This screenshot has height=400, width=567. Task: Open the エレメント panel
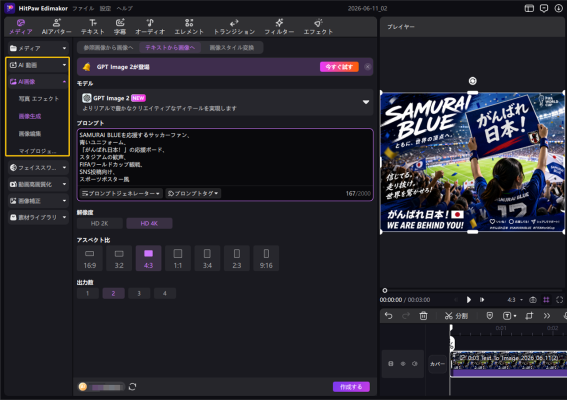pos(189,27)
